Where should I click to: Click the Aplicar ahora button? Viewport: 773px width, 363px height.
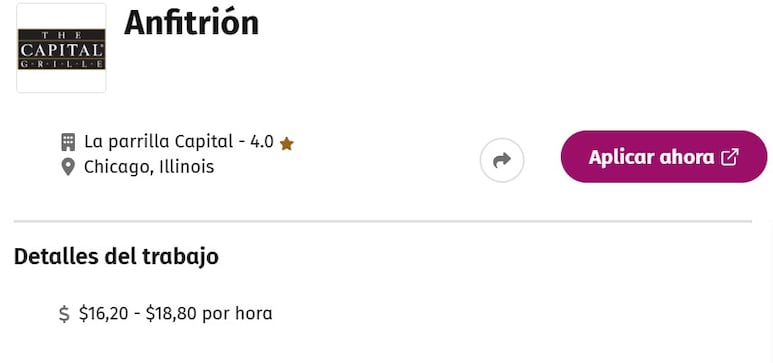click(664, 157)
